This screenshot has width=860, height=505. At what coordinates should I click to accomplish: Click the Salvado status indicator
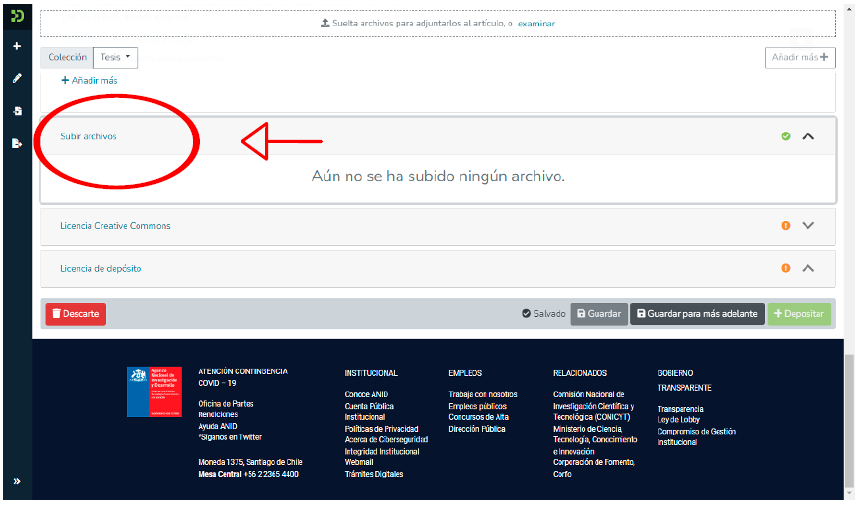coord(544,314)
